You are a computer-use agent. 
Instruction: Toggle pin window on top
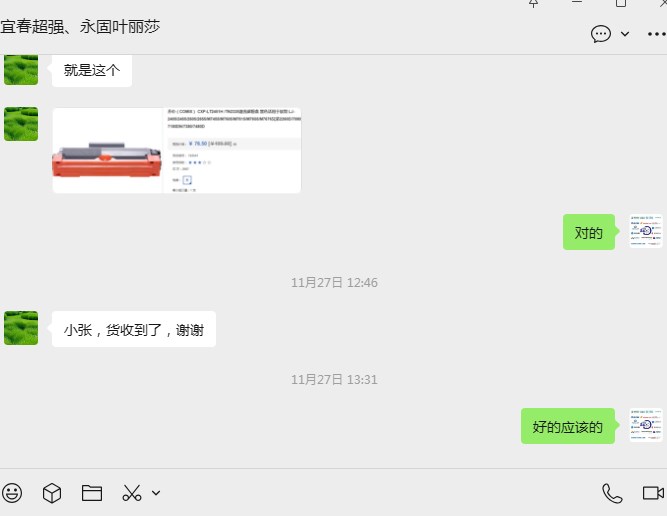[x=533, y=4]
